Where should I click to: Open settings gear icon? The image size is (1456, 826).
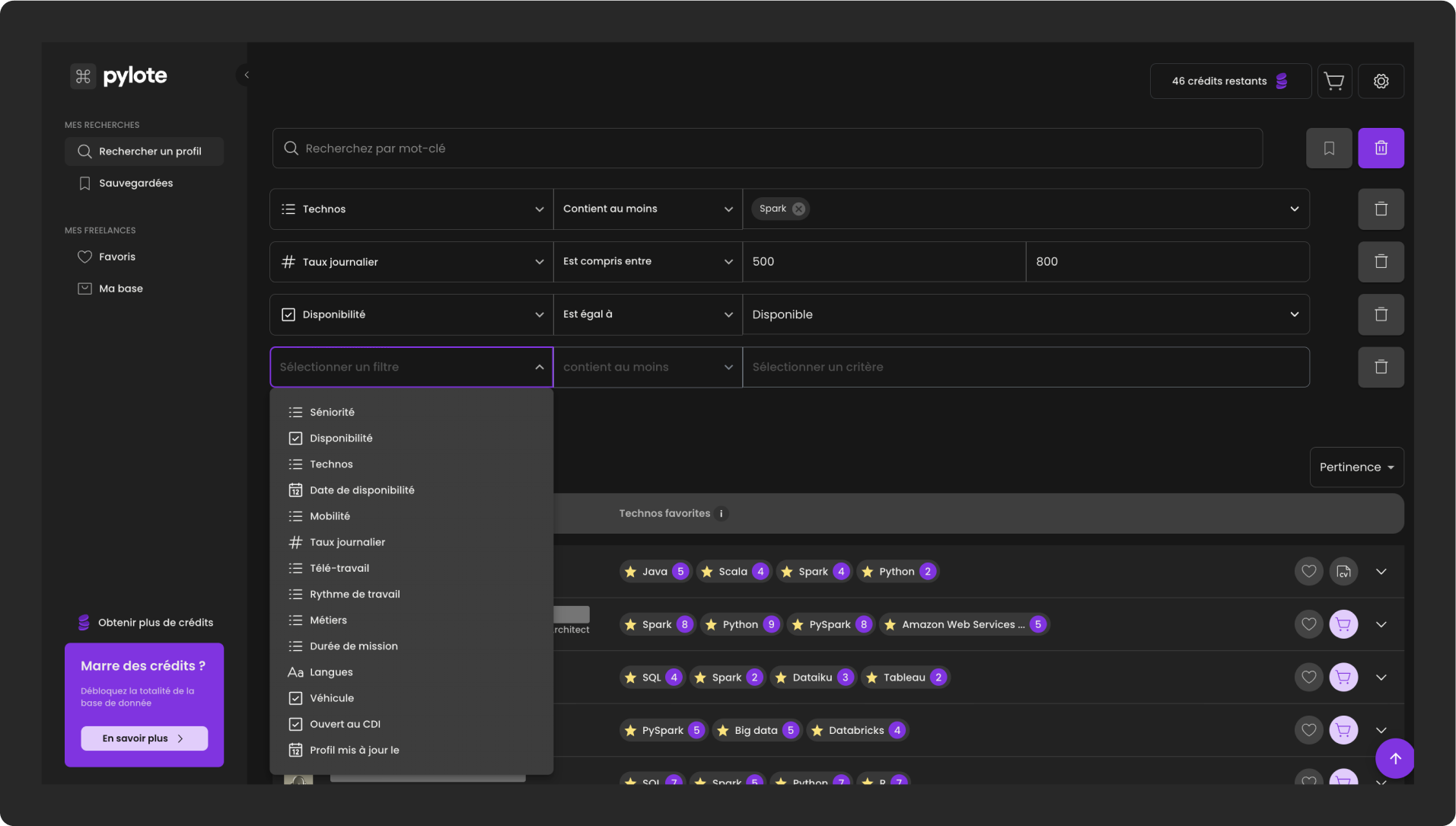(1381, 81)
